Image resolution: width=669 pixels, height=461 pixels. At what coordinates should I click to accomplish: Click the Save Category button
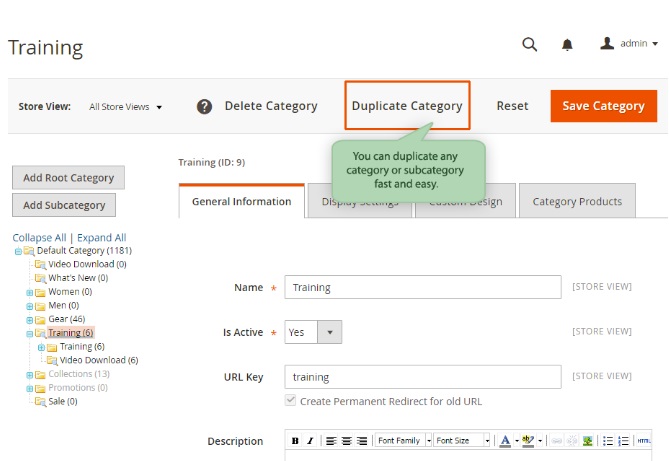tap(603, 106)
